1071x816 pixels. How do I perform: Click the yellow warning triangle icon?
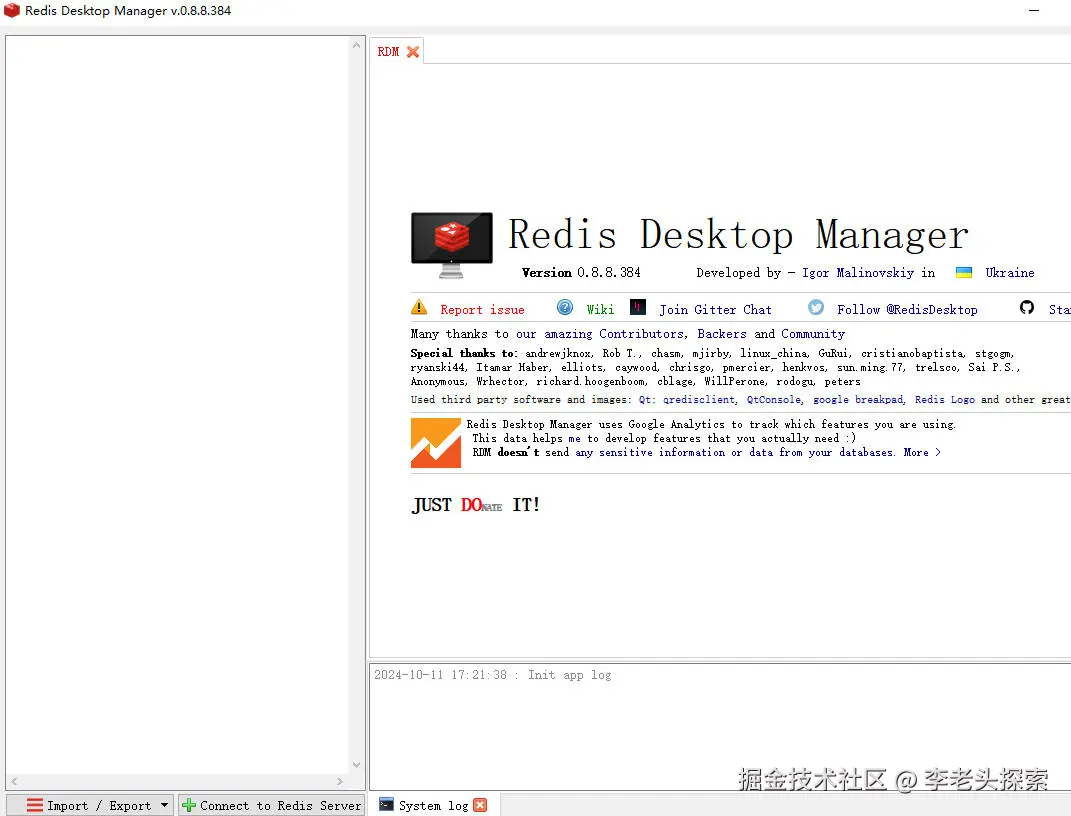(419, 307)
